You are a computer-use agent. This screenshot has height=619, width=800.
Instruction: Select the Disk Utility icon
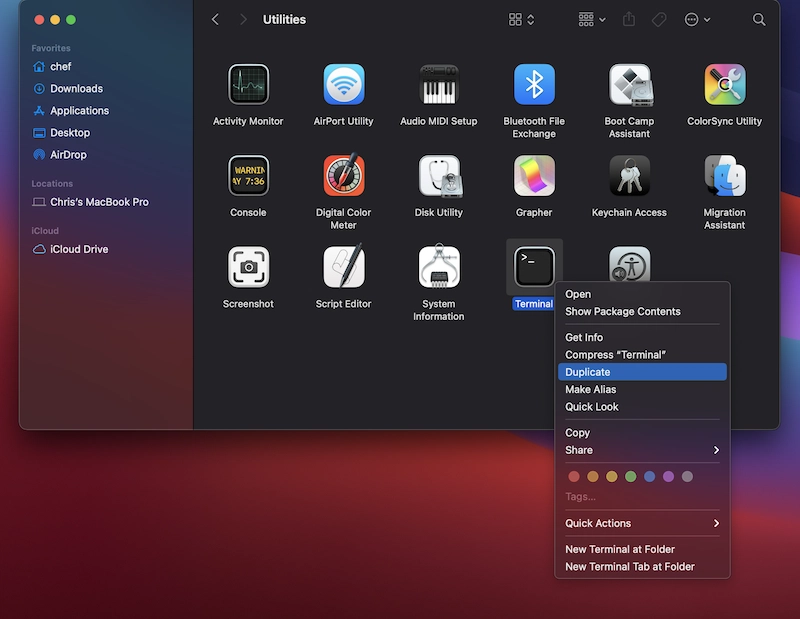[440, 176]
